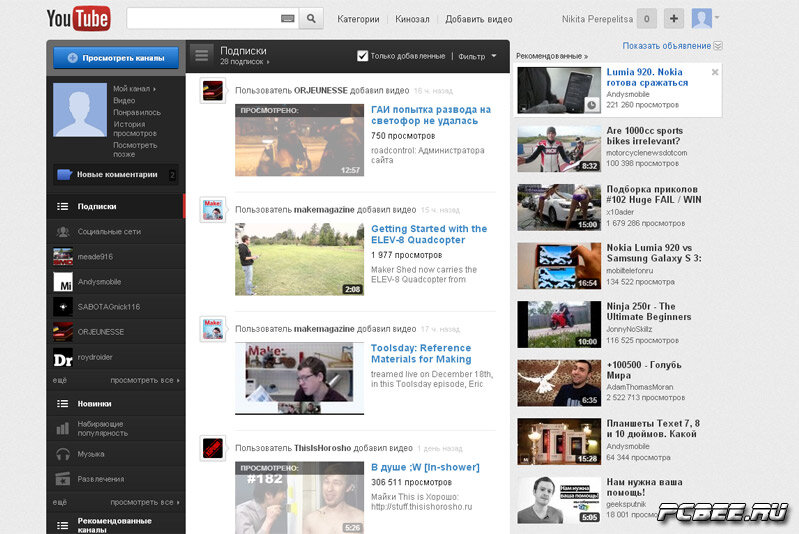Open В душе :W [In-shower] title
Image resolution: width=799 pixels, height=534 pixels.
425,467
